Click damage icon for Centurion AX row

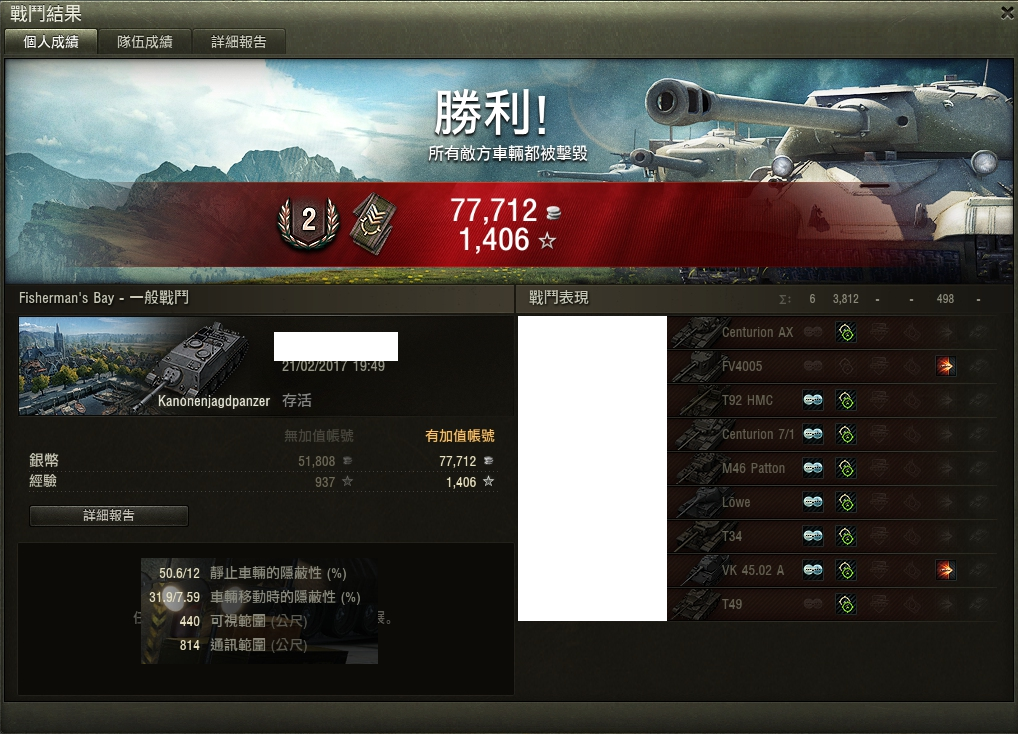(x=846, y=332)
